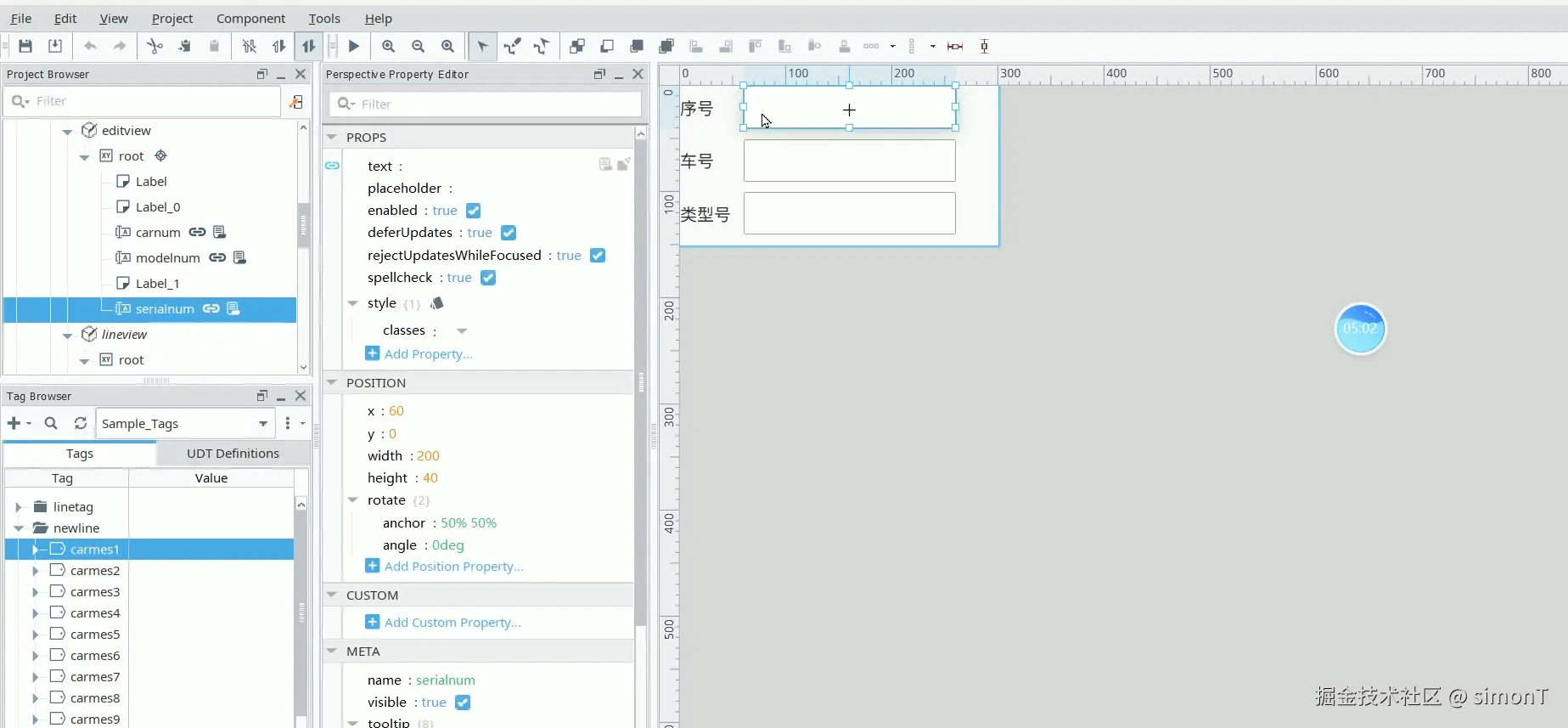Open the Sample_Tags provider dropdown
Image resolution: width=1568 pixels, height=728 pixels.
pyautogui.click(x=263, y=423)
